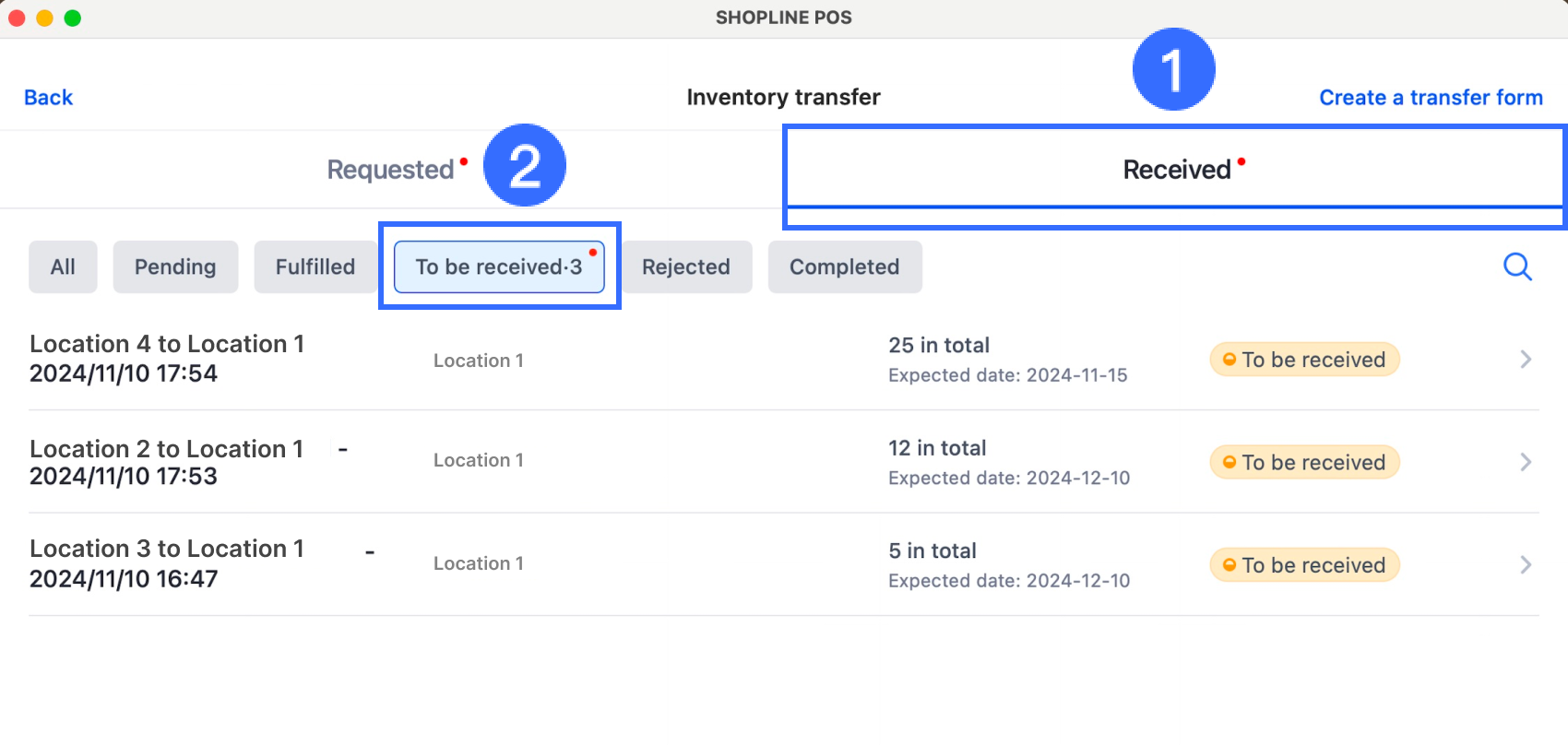Filter by Rejected transfers

(686, 267)
